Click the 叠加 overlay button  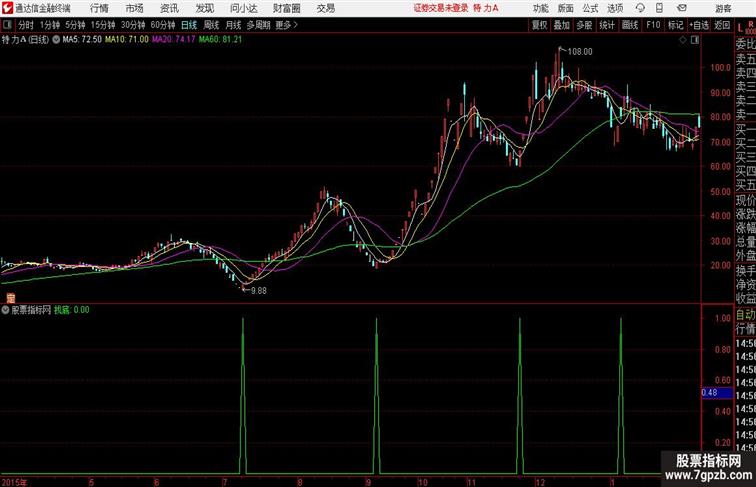coord(562,25)
